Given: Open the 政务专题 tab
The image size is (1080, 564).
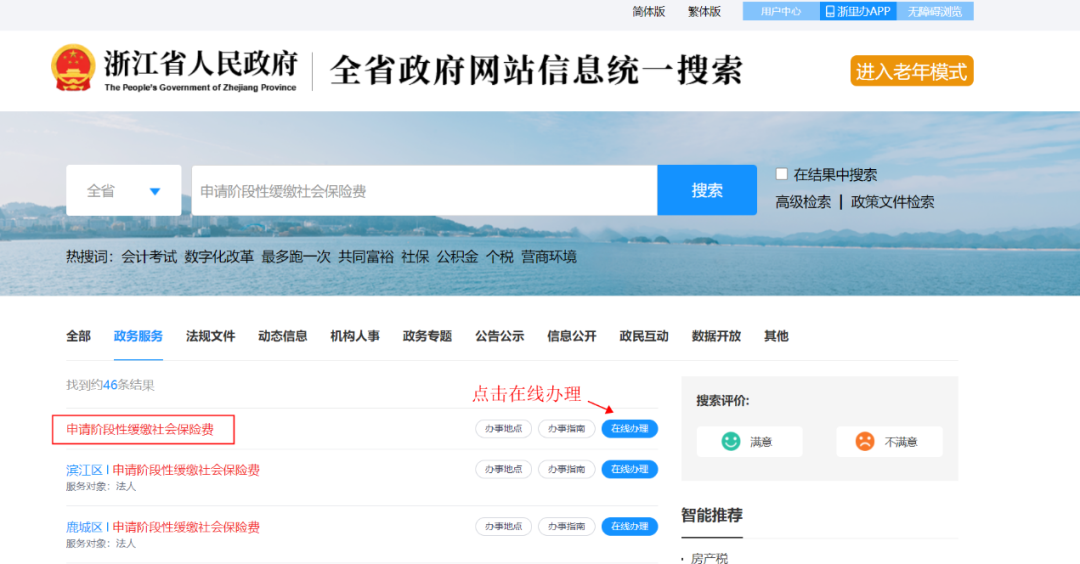Looking at the screenshot, I should [x=427, y=336].
